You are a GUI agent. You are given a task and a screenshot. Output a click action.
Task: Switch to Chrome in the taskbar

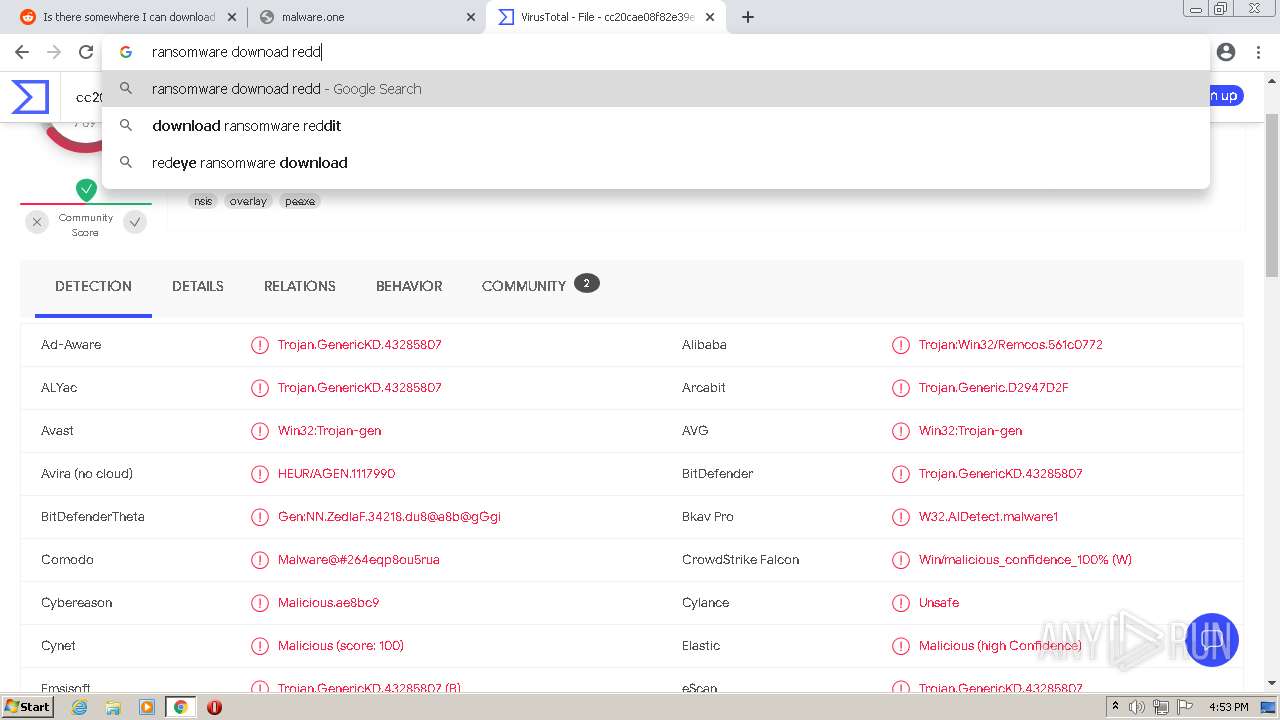181,707
